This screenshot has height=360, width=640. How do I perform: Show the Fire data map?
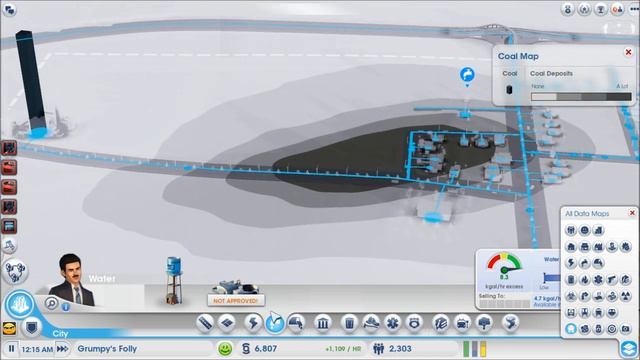tap(584, 280)
